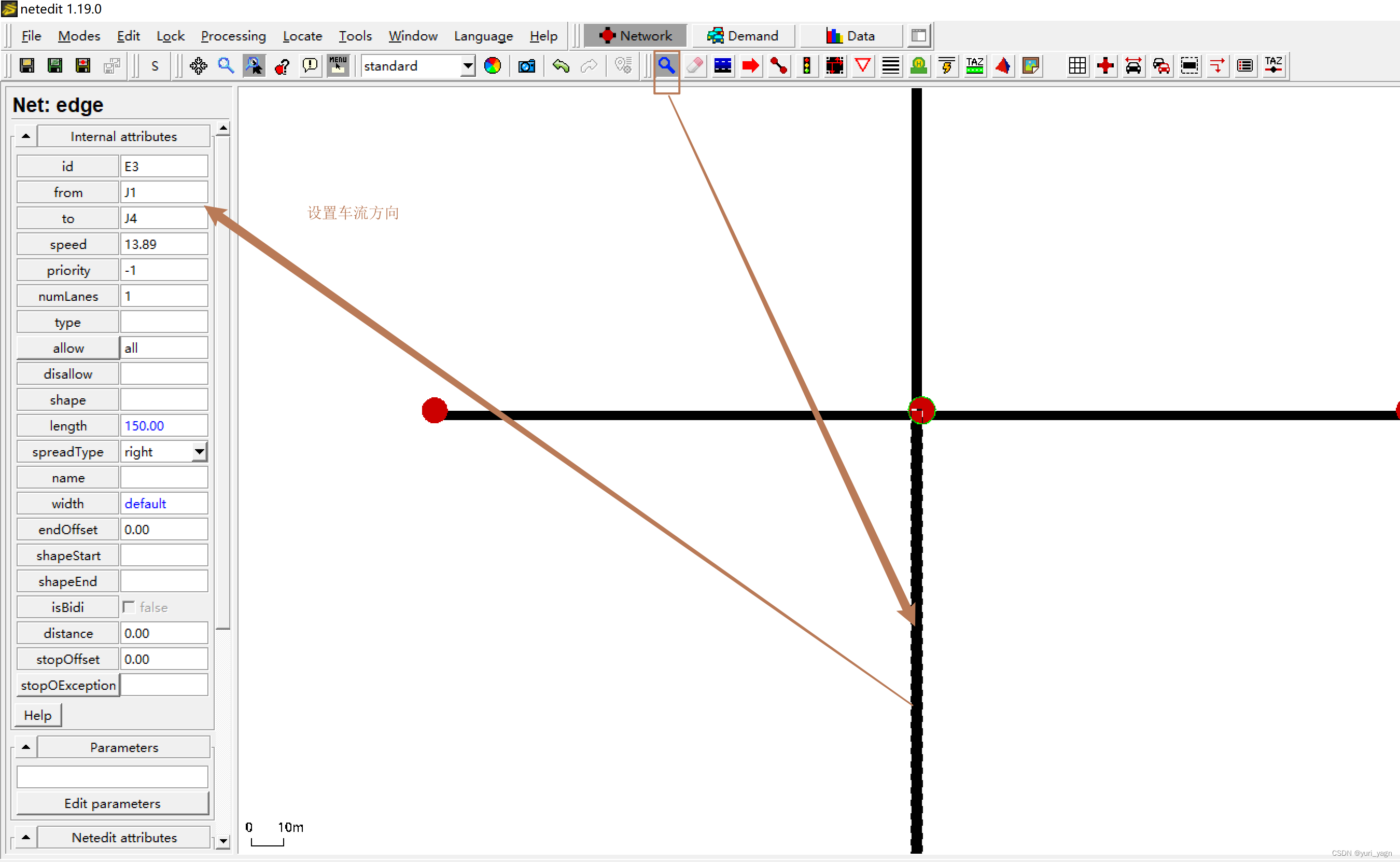The width and height of the screenshot is (1400, 862).
Task: Take a screenshot with camera icon
Action: [526, 66]
